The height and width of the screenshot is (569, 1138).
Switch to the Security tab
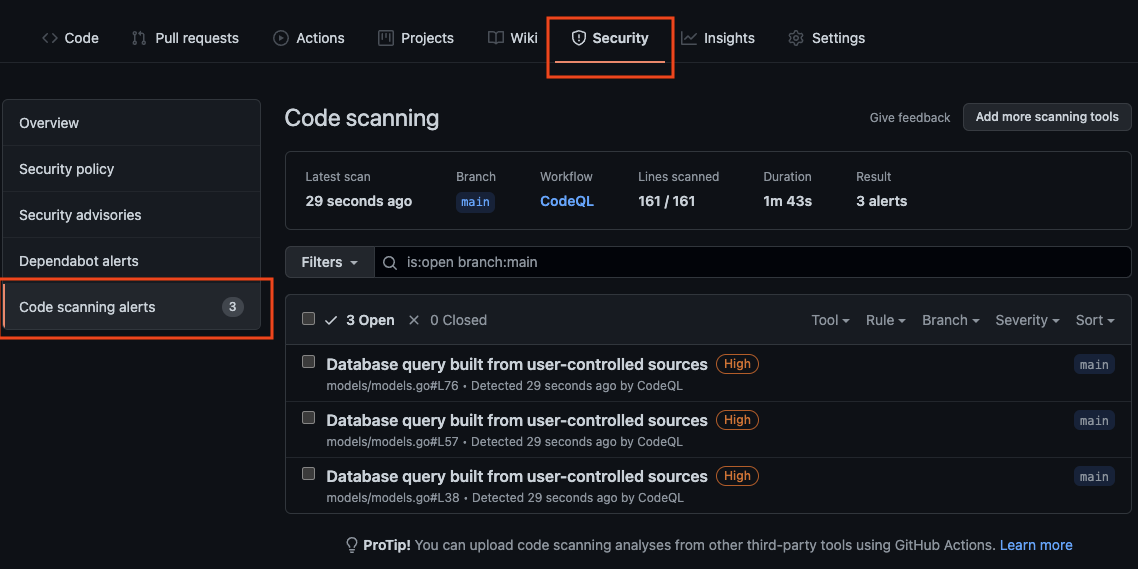coord(609,38)
